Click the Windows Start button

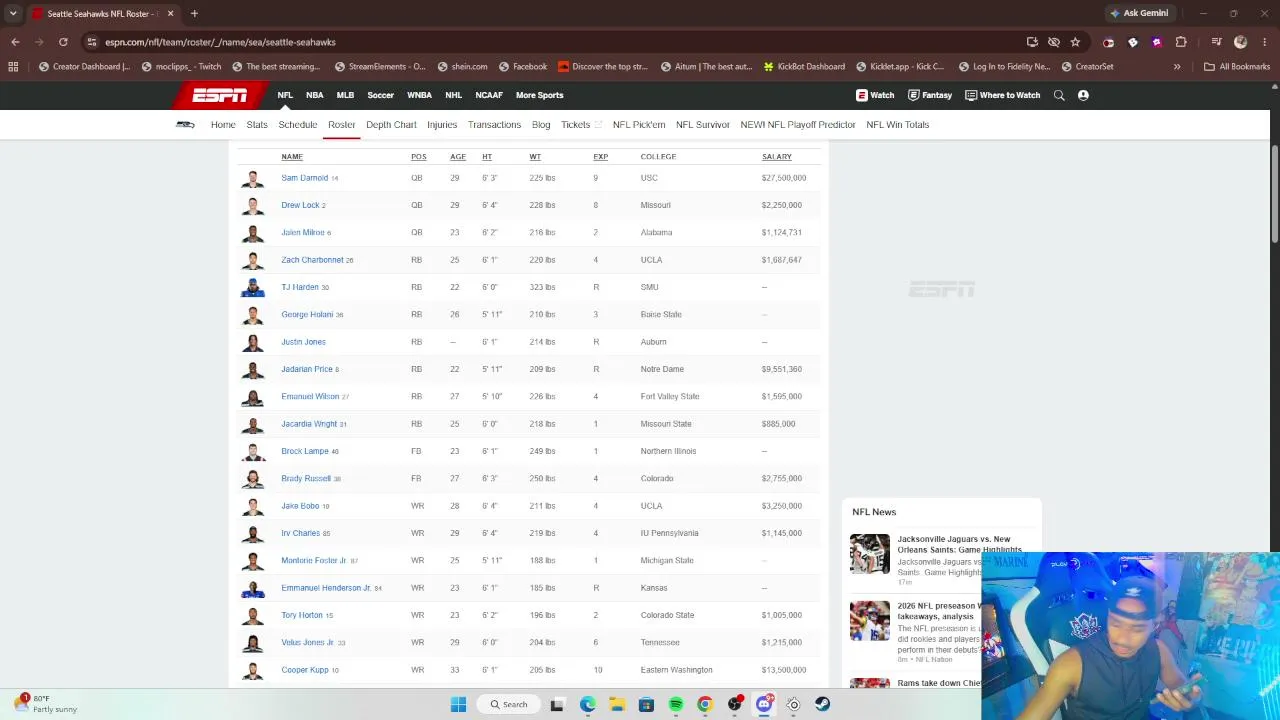point(458,705)
